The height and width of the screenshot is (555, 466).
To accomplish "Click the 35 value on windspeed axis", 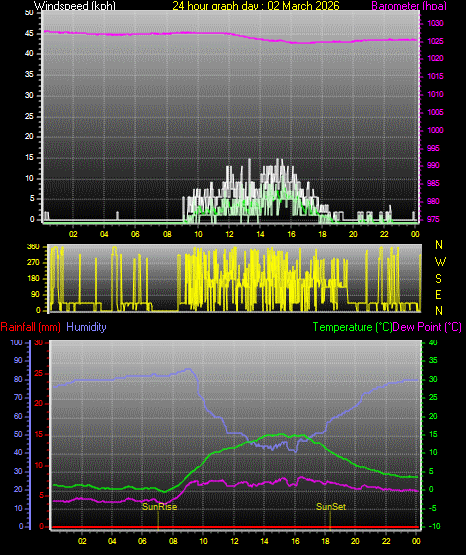I will [29, 75].
